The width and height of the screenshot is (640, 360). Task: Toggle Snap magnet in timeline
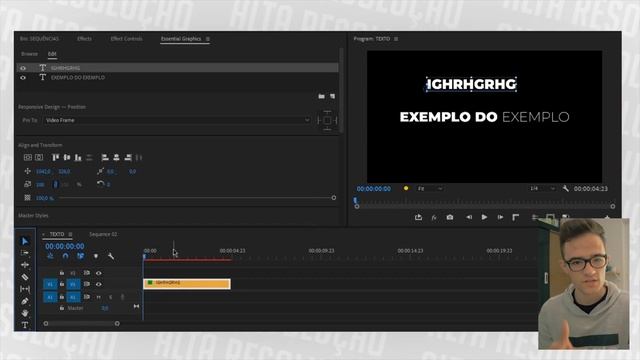tap(65, 256)
